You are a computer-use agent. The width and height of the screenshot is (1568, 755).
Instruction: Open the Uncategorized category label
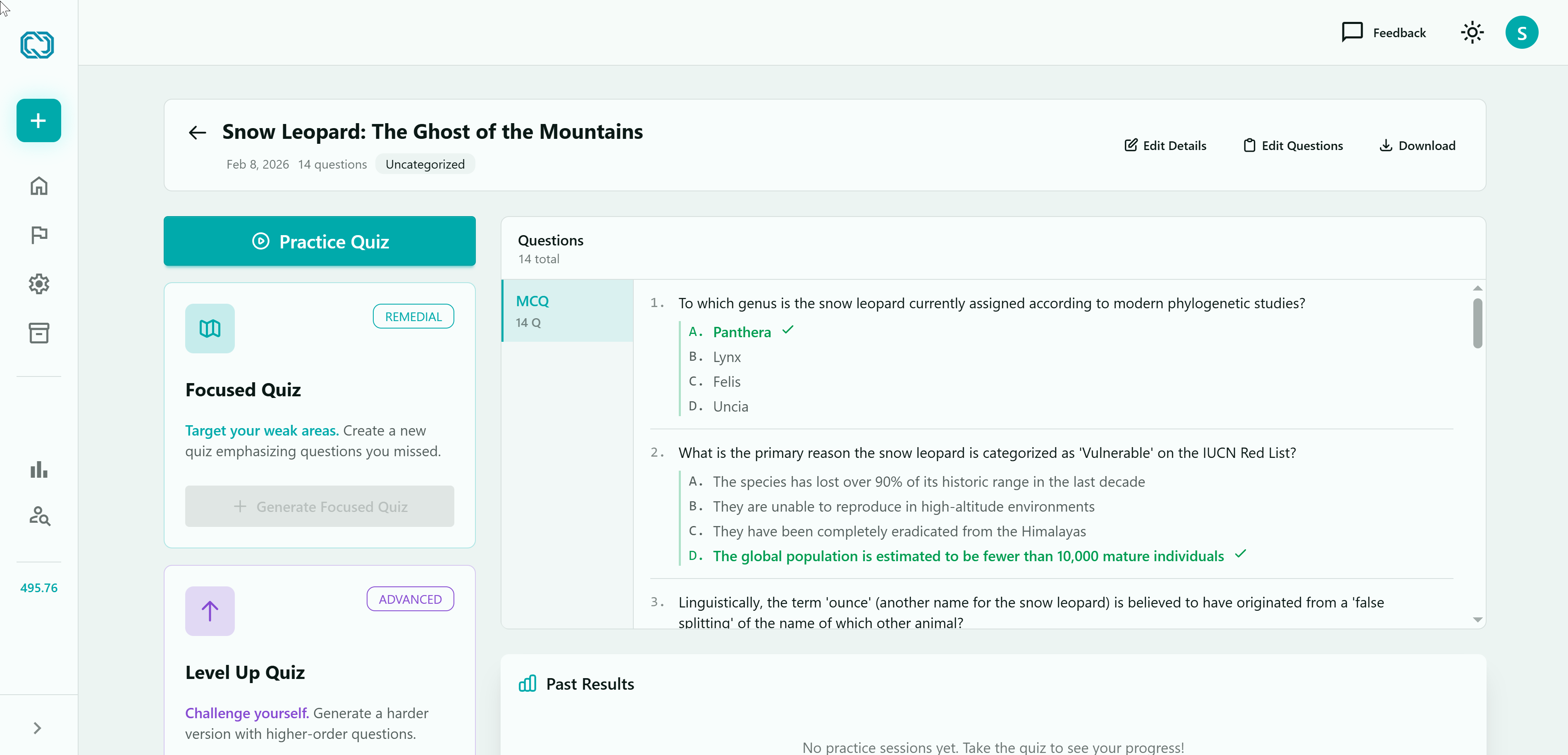pos(424,164)
